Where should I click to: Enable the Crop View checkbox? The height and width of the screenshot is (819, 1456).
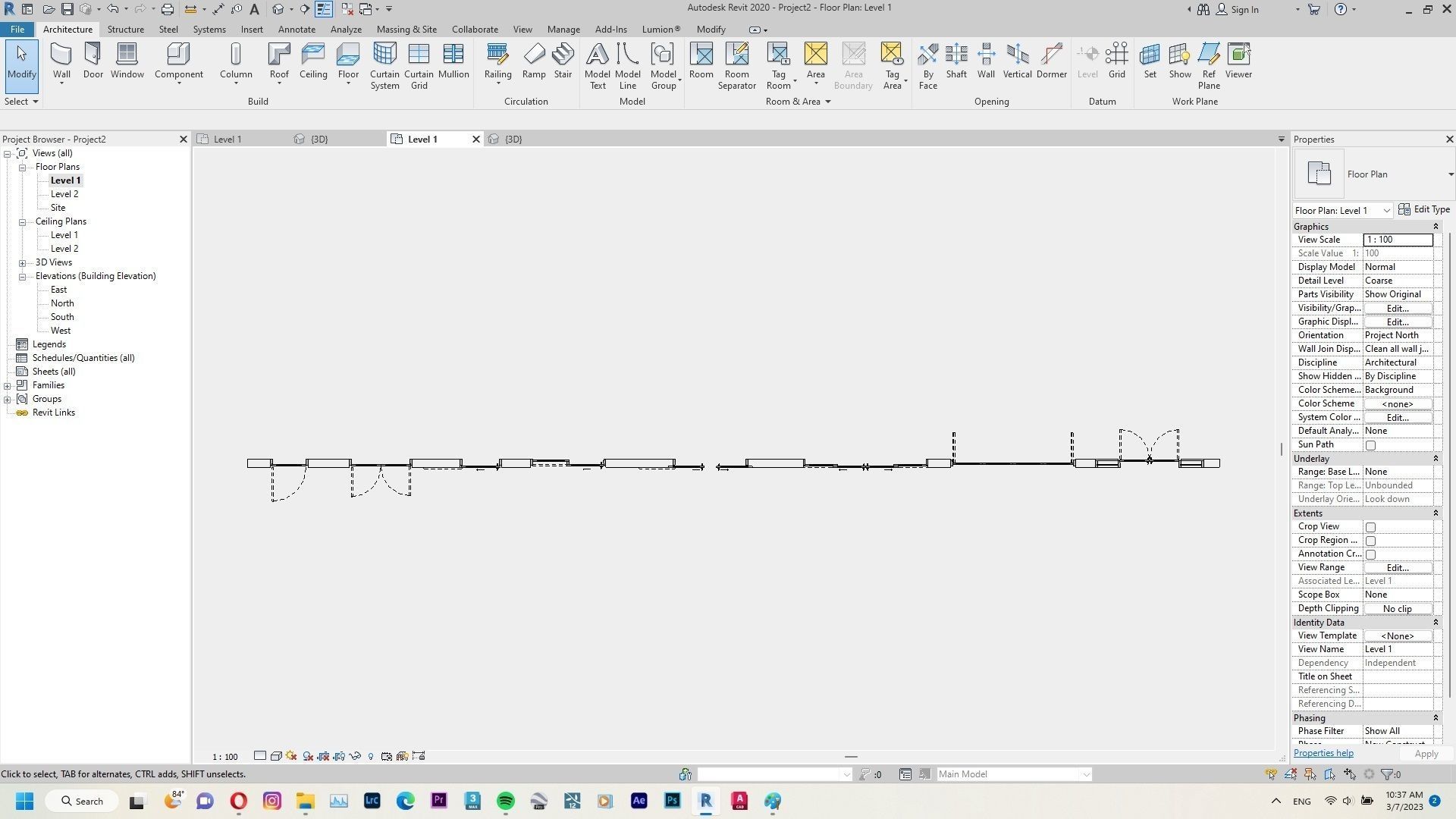click(1370, 527)
